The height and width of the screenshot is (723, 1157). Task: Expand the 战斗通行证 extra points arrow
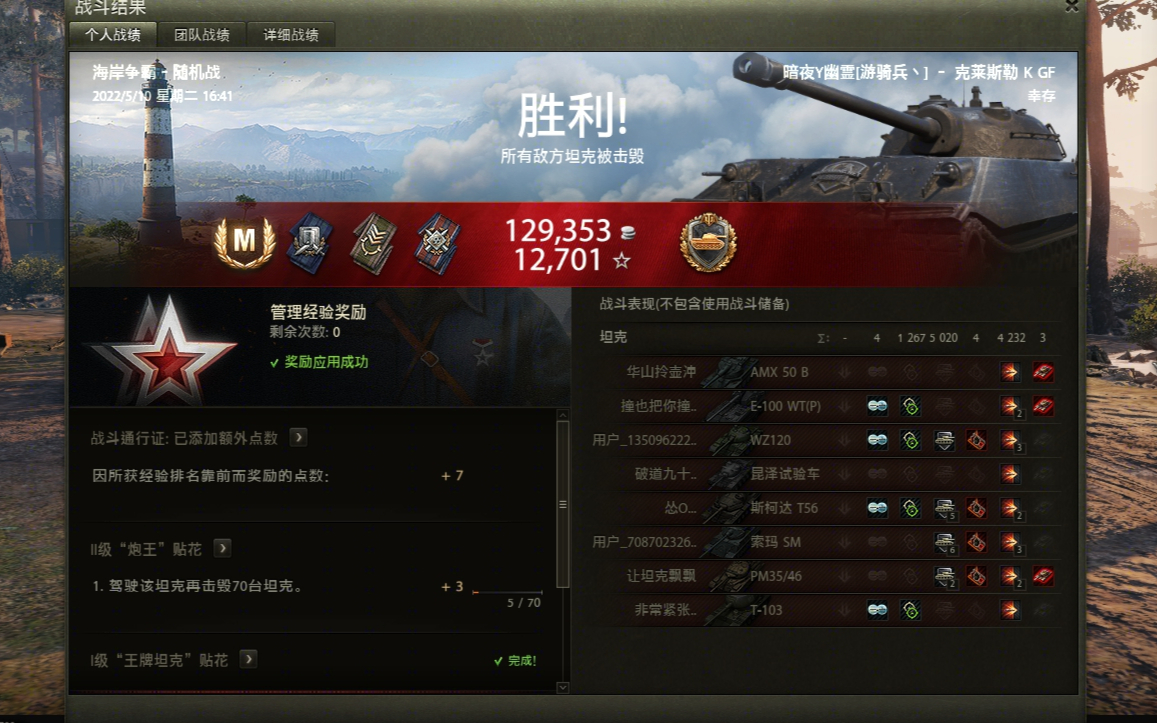(298, 437)
